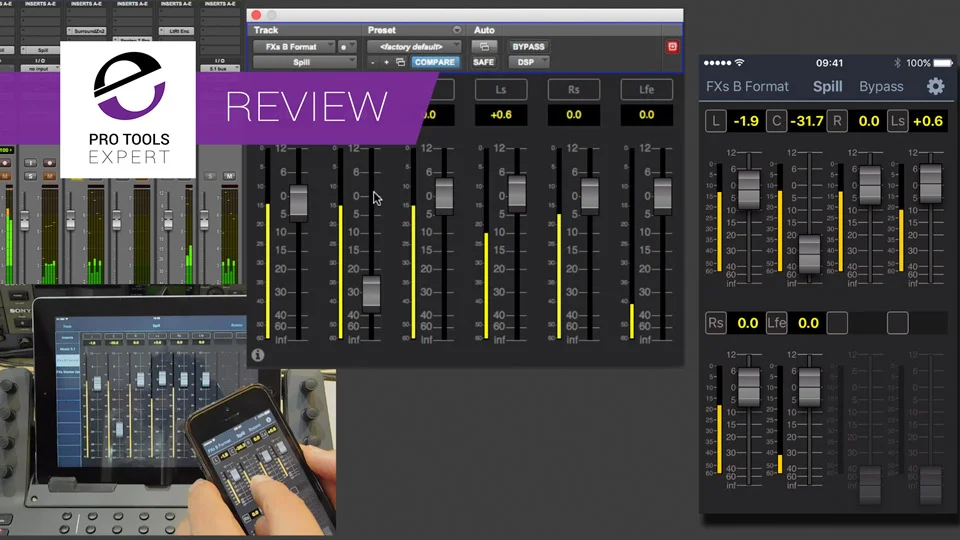Click the red close button of plugin window
Screen dimensions: 960x540
point(256,15)
